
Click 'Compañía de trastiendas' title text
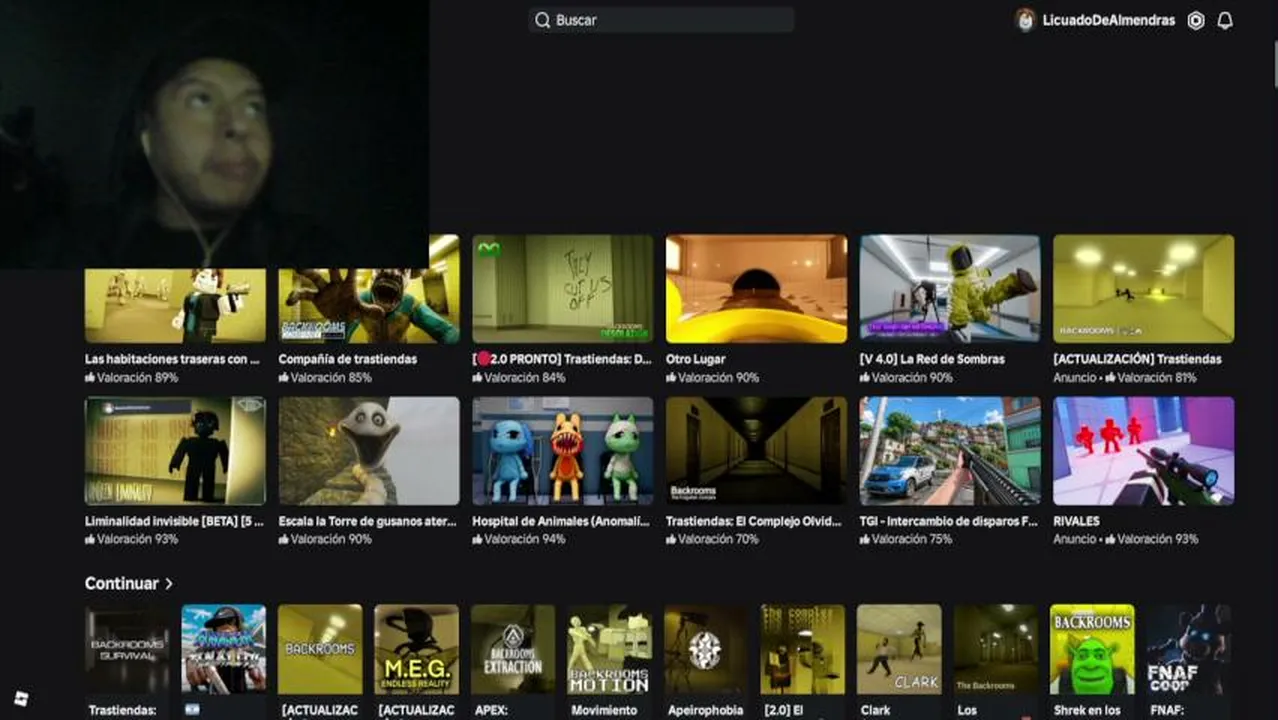pyautogui.click(x=348, y=359)
